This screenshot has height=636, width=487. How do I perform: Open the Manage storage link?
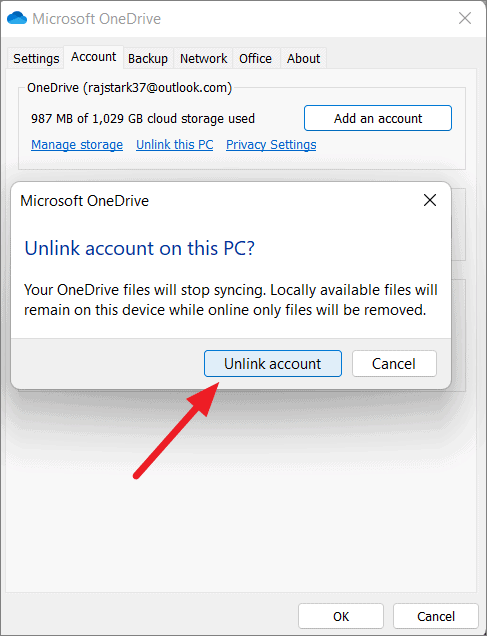[x=77, y=144]
